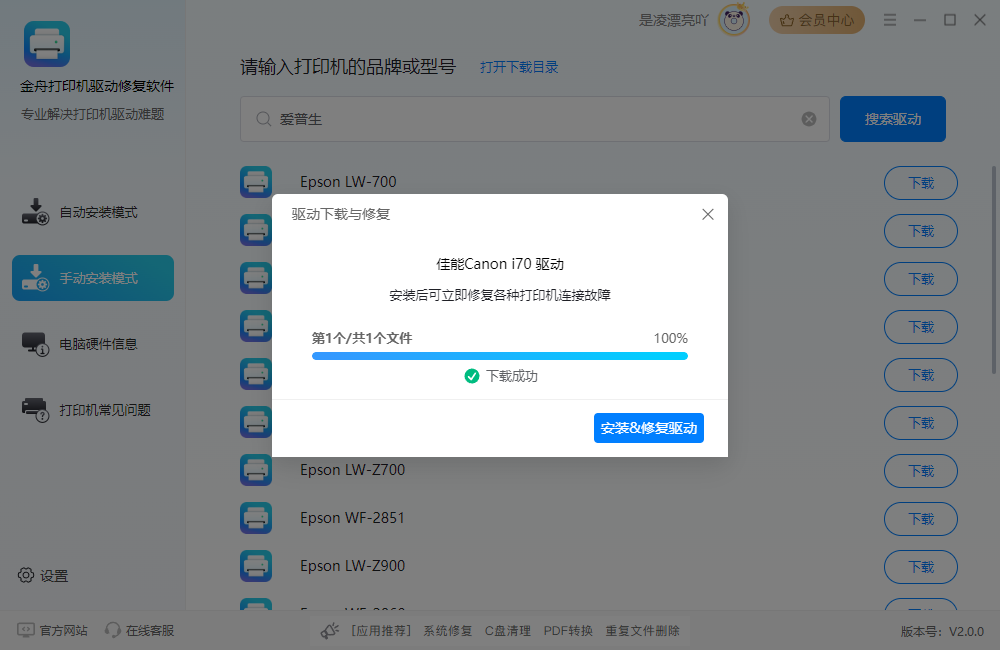Download the Epson LW-Z700 driver
This screenshot has height=650, width=1000.
(x=920, y=471)
